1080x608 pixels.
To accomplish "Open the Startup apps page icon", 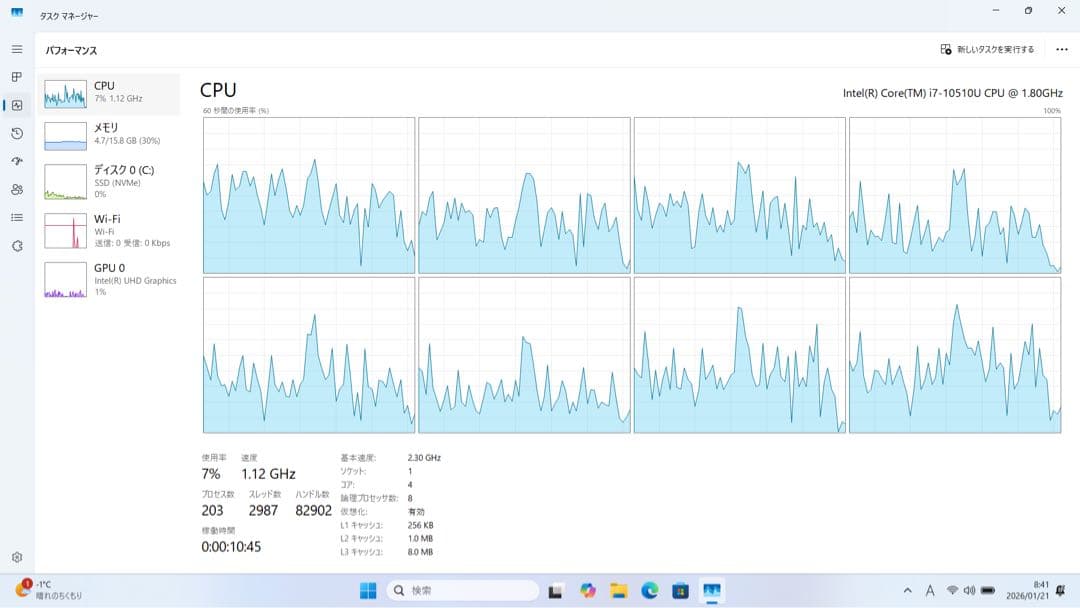I will [x=16, y=160].
